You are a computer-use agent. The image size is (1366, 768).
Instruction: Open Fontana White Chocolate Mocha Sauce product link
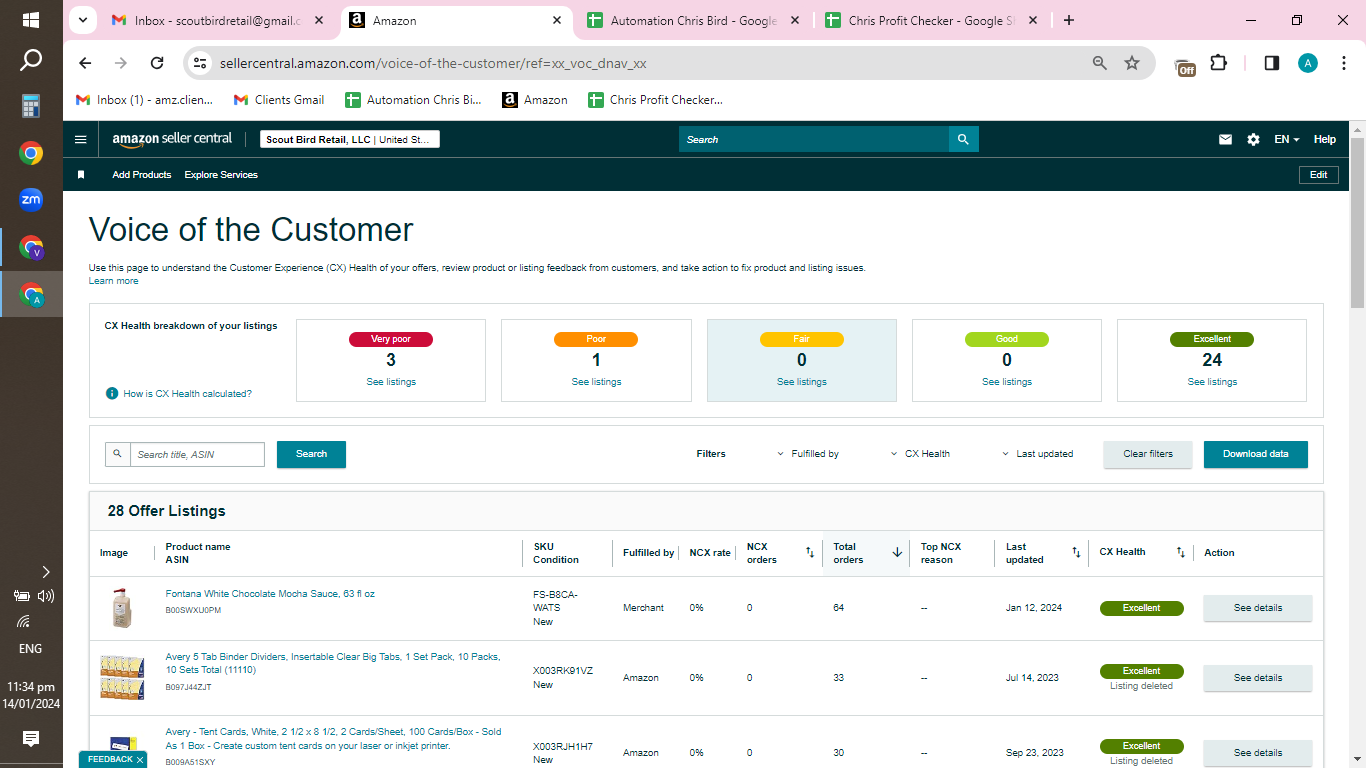pyautogui.click(x=270, y=594)
